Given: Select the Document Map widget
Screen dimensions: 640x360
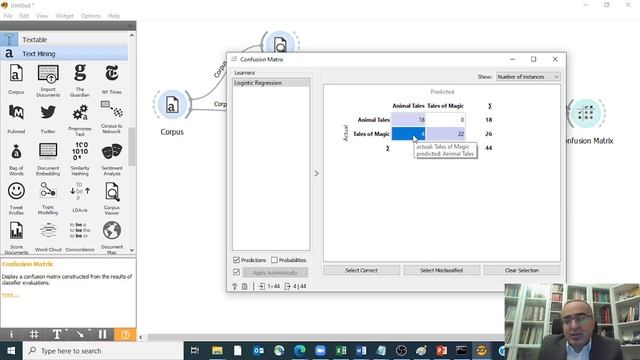Looking at the screenshot, I should click(112, 238).
